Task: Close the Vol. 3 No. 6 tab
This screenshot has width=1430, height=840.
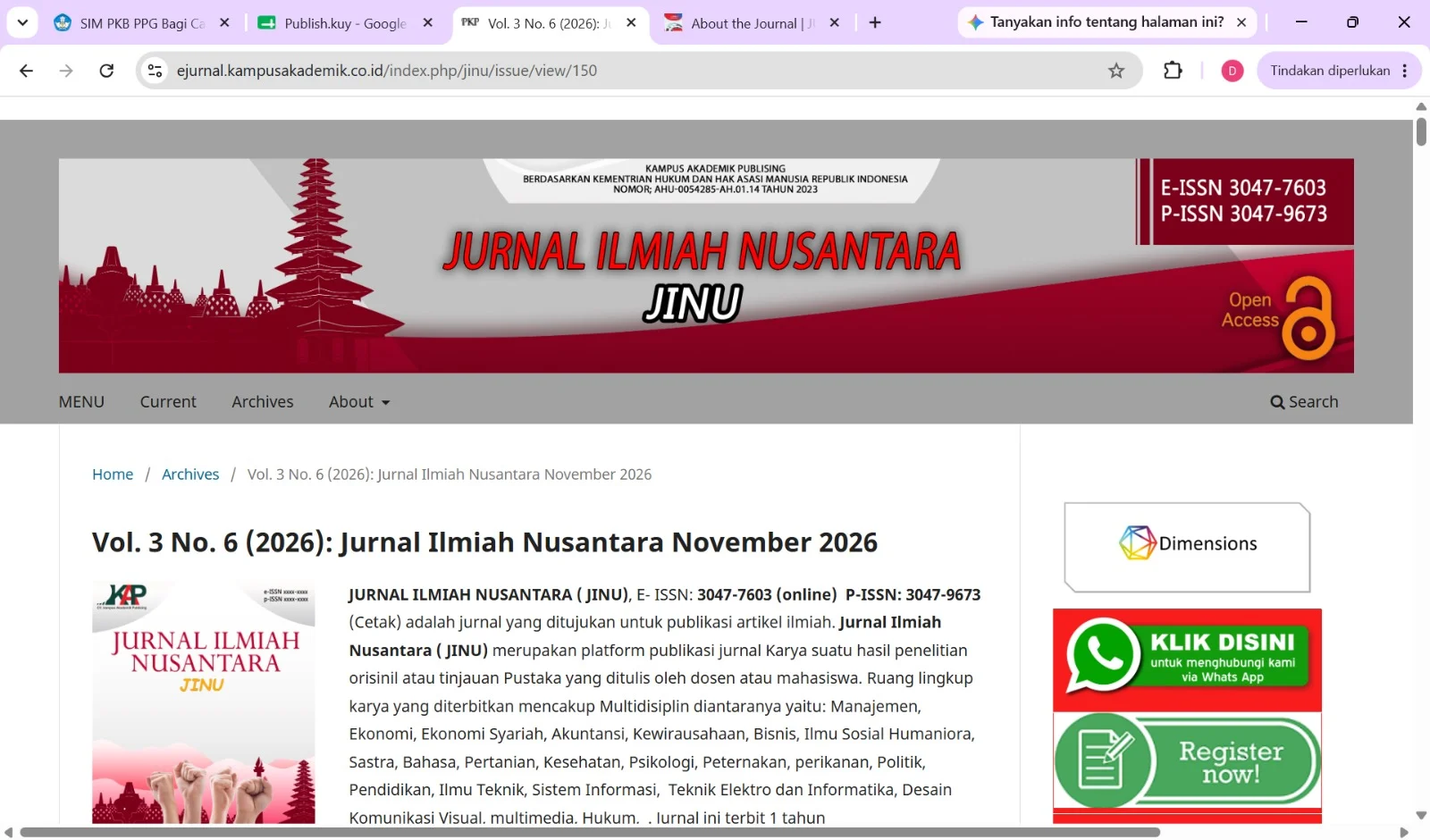Action: pos(632,23)
